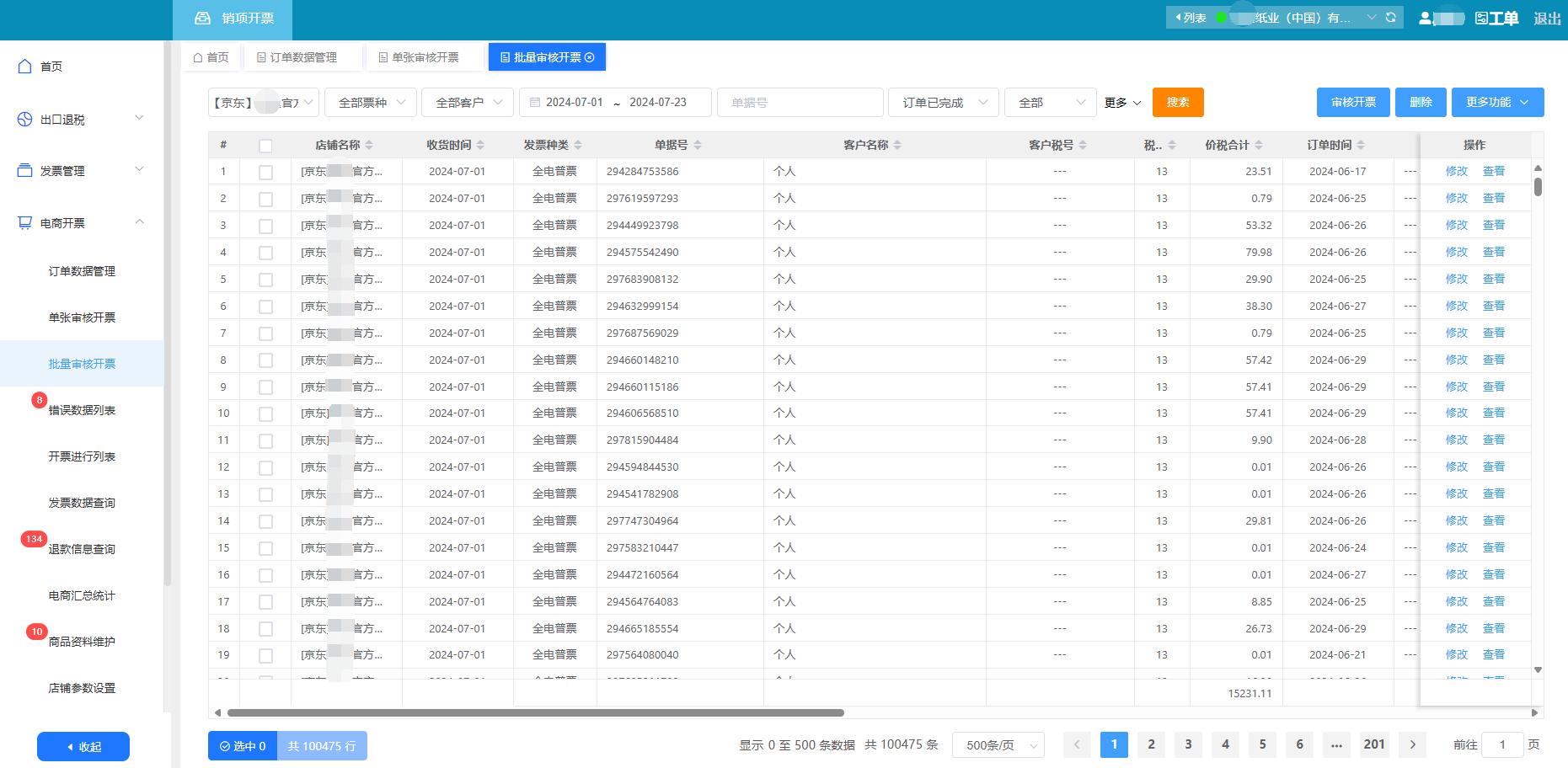1568x768 pixels.
Task: Sort by 店铺名称 column arrows
Action: [369, 145]
